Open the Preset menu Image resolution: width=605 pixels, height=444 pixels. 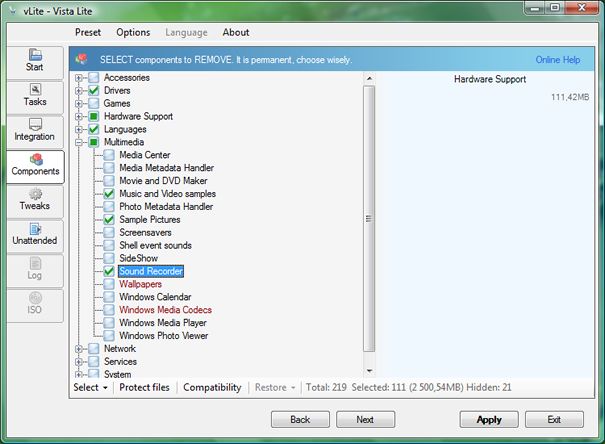coord(88,32)
